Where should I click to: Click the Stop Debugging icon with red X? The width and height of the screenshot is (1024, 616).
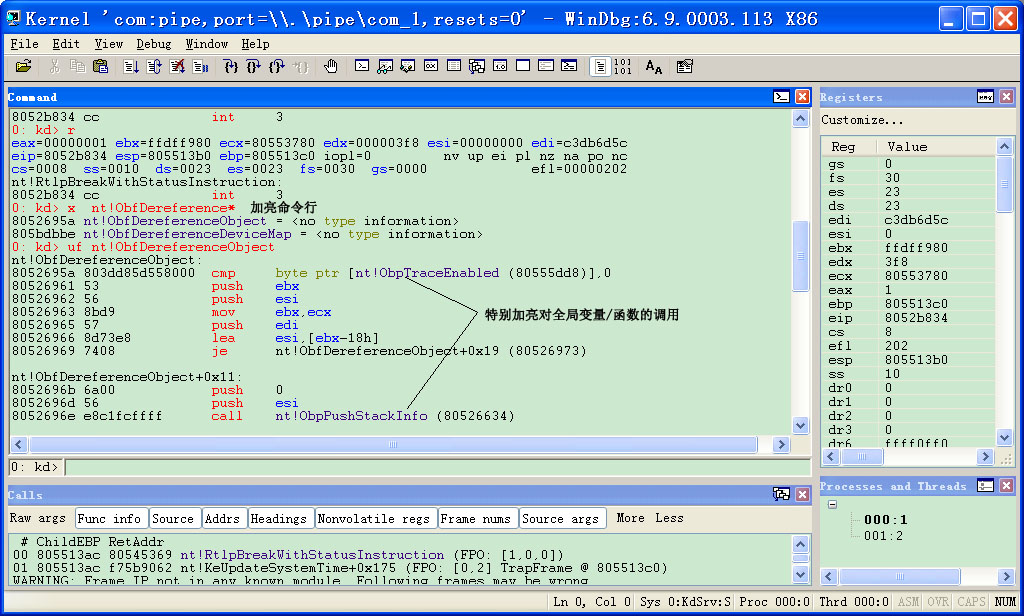[177, 66]
